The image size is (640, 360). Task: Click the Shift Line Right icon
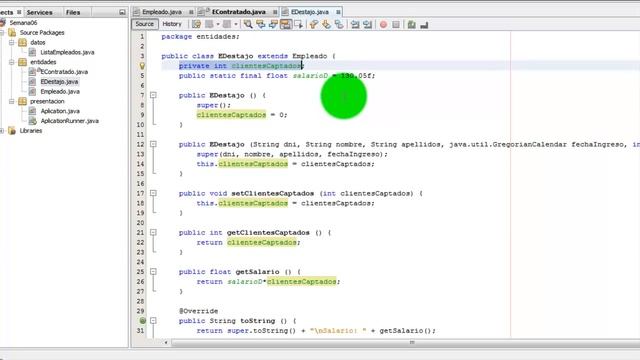(367, 24)
